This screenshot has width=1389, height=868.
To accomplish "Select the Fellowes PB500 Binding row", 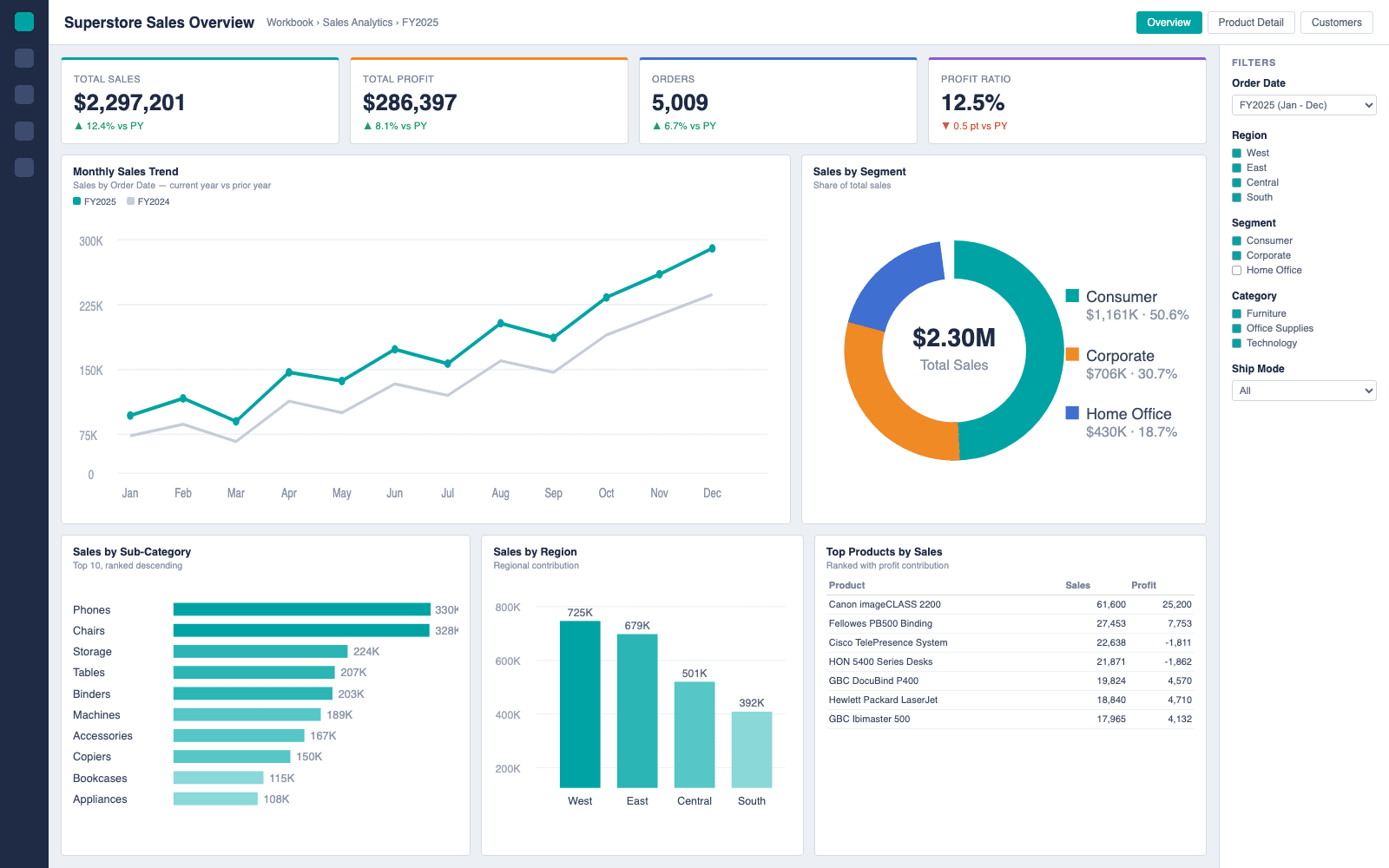I will coord(1010,623).
